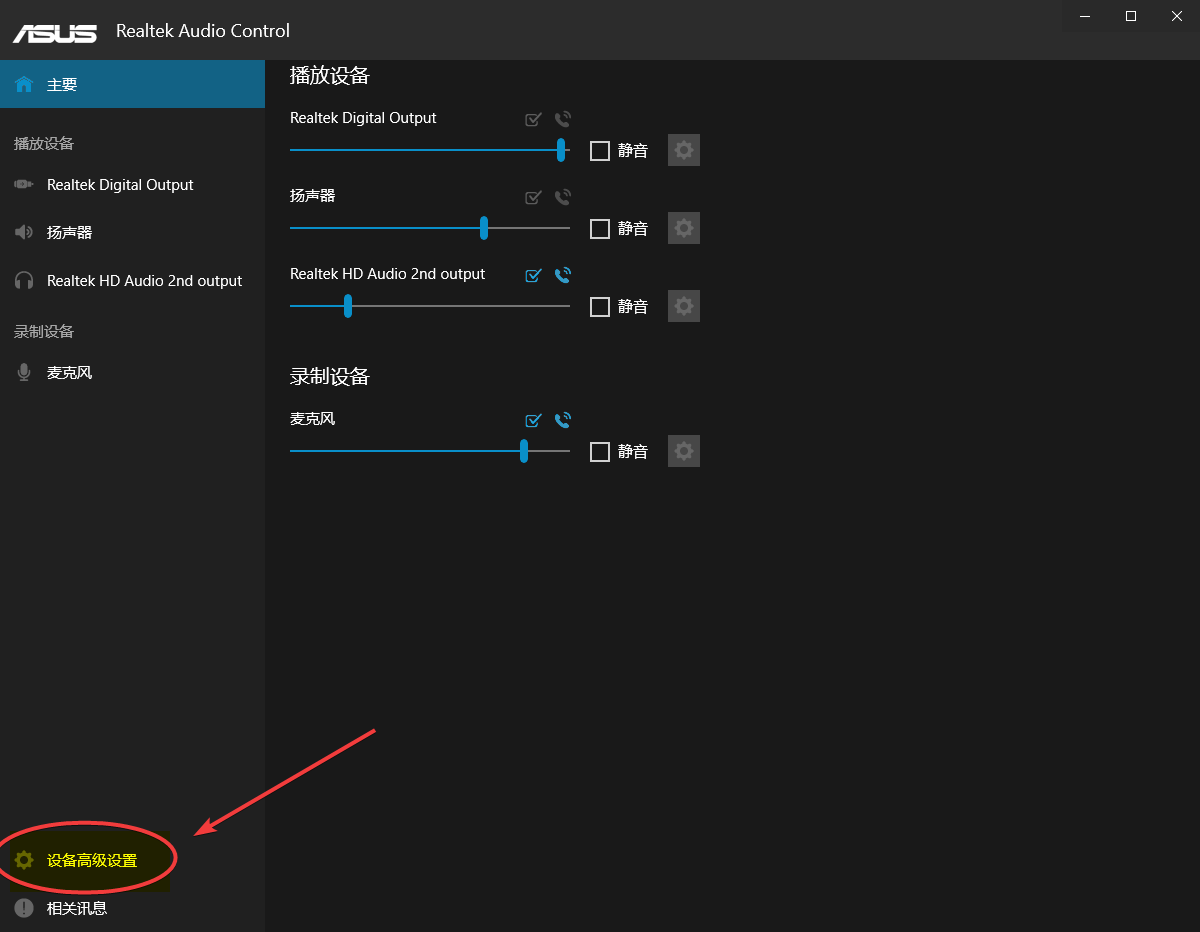This screenshot has height=932, width=1200.
Task: Select 主要 home tab in sidebar
Action: click(x=62, y=85)
